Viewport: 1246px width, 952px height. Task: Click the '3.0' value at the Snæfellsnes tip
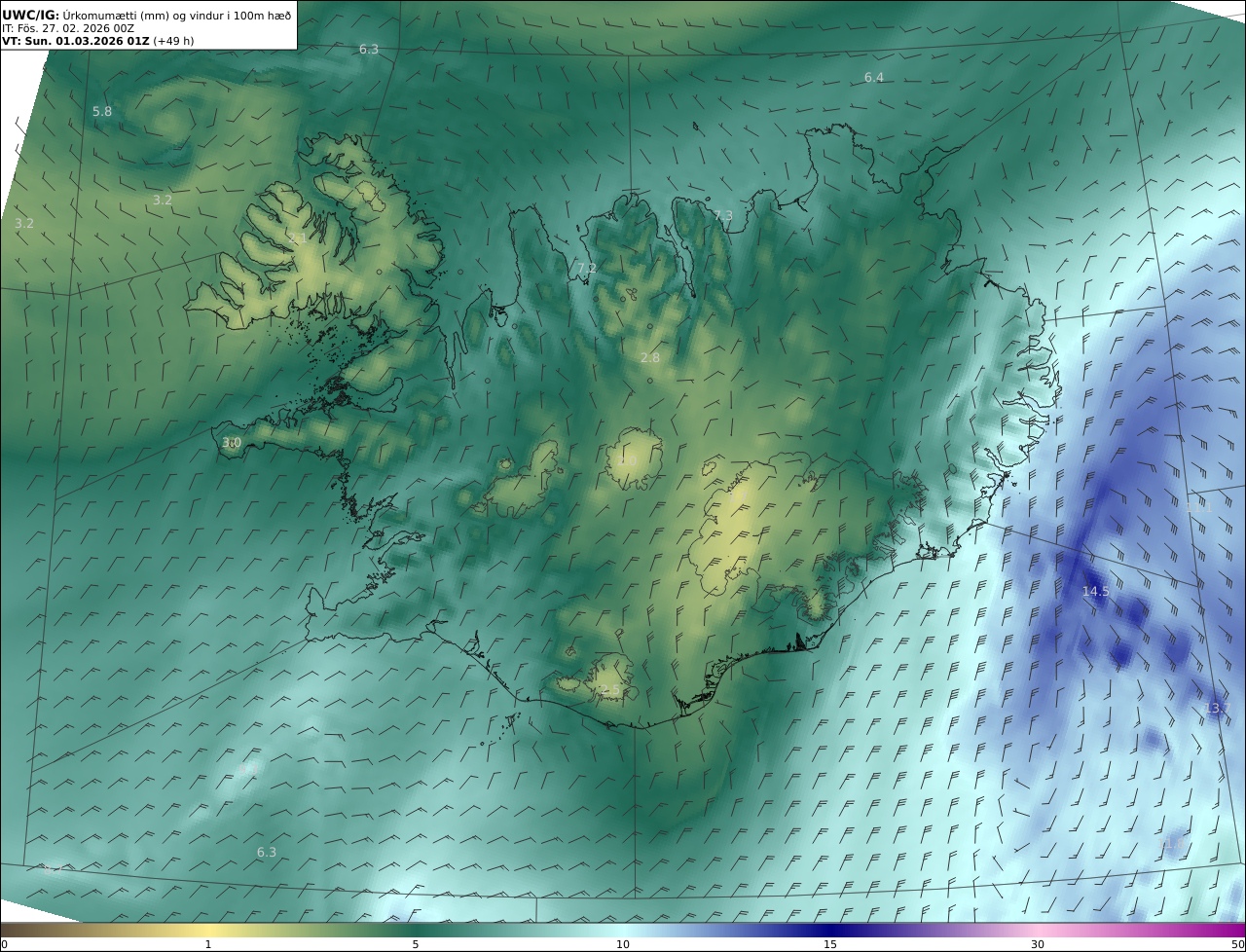(x=232, y=443)
